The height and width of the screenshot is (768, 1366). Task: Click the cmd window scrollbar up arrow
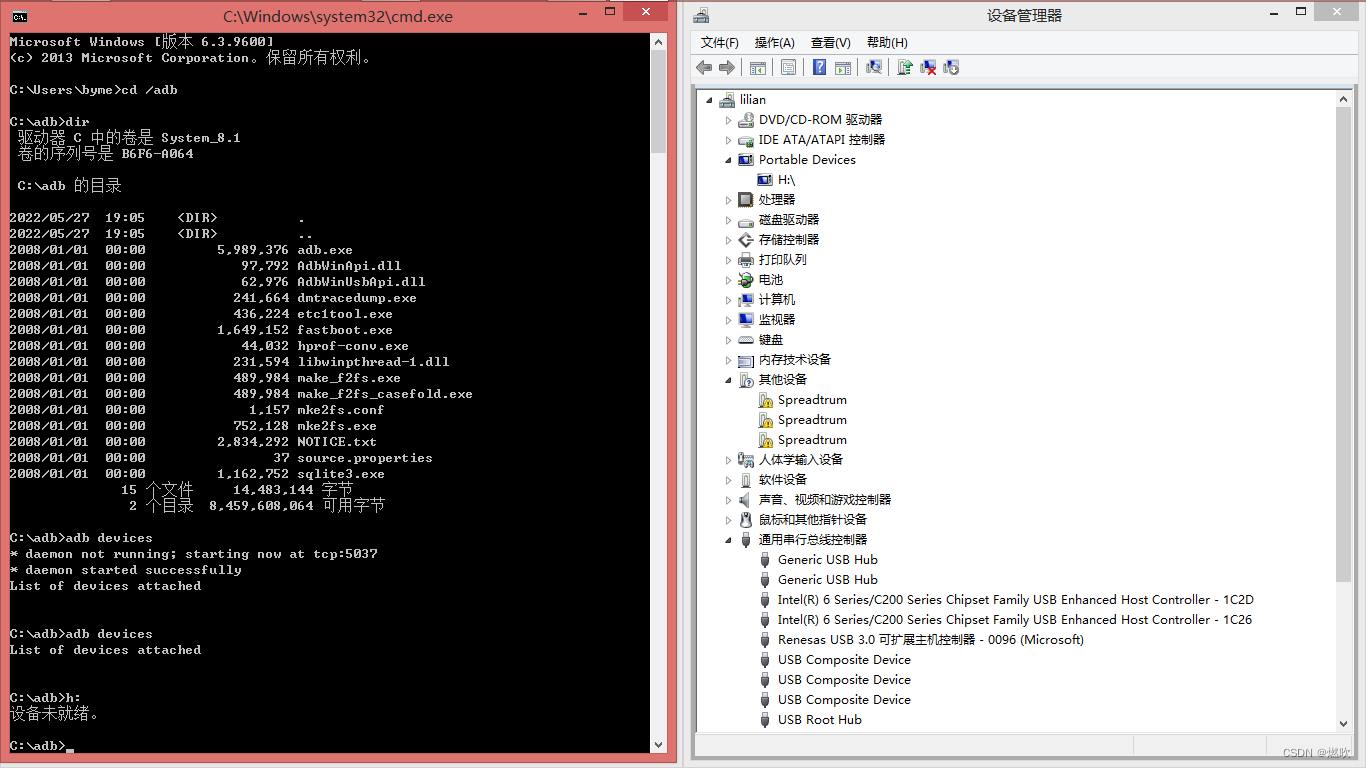coord(658,42)
